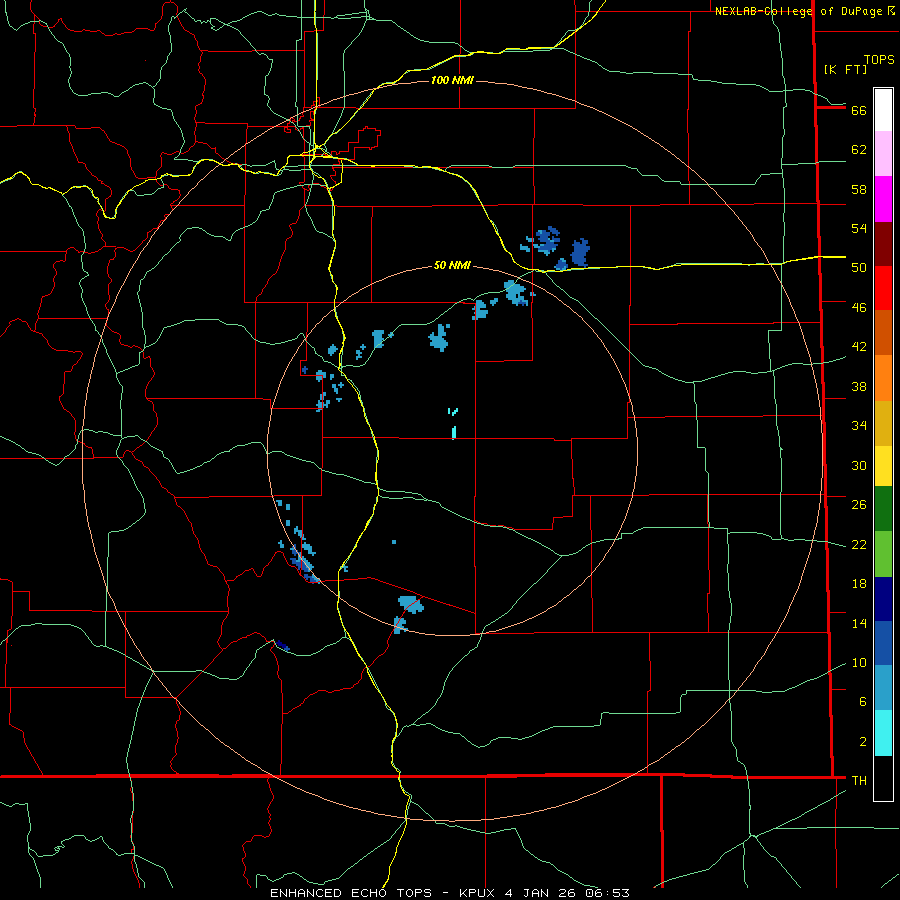Click legend value 34

click(859, 426)
